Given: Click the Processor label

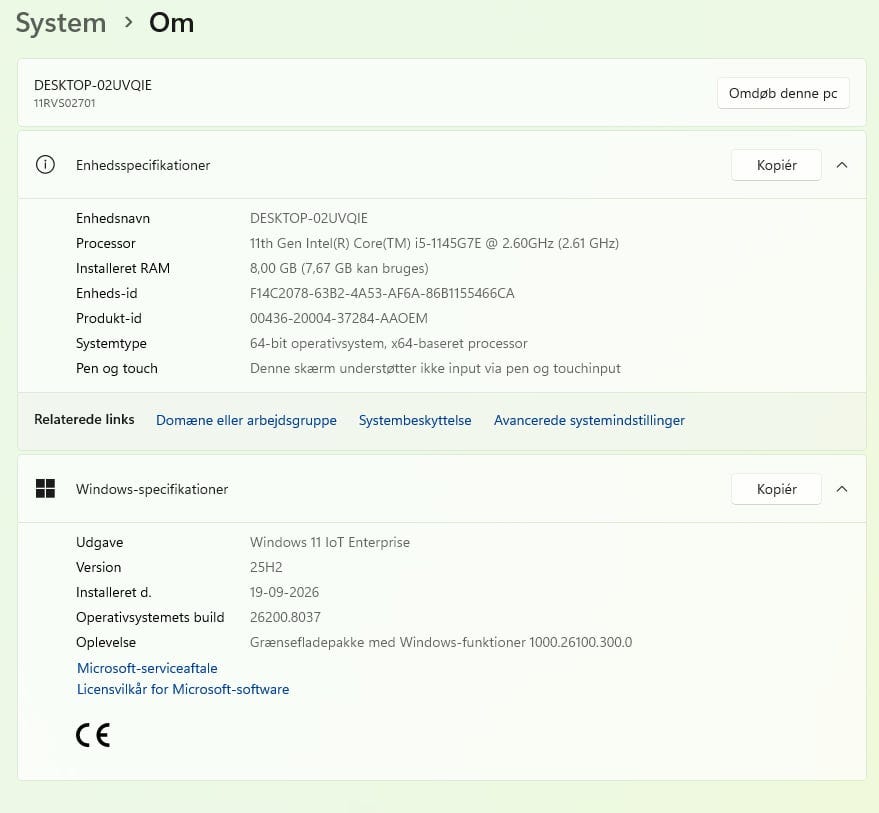Looking at the screenshot, I should pos(106,243).
